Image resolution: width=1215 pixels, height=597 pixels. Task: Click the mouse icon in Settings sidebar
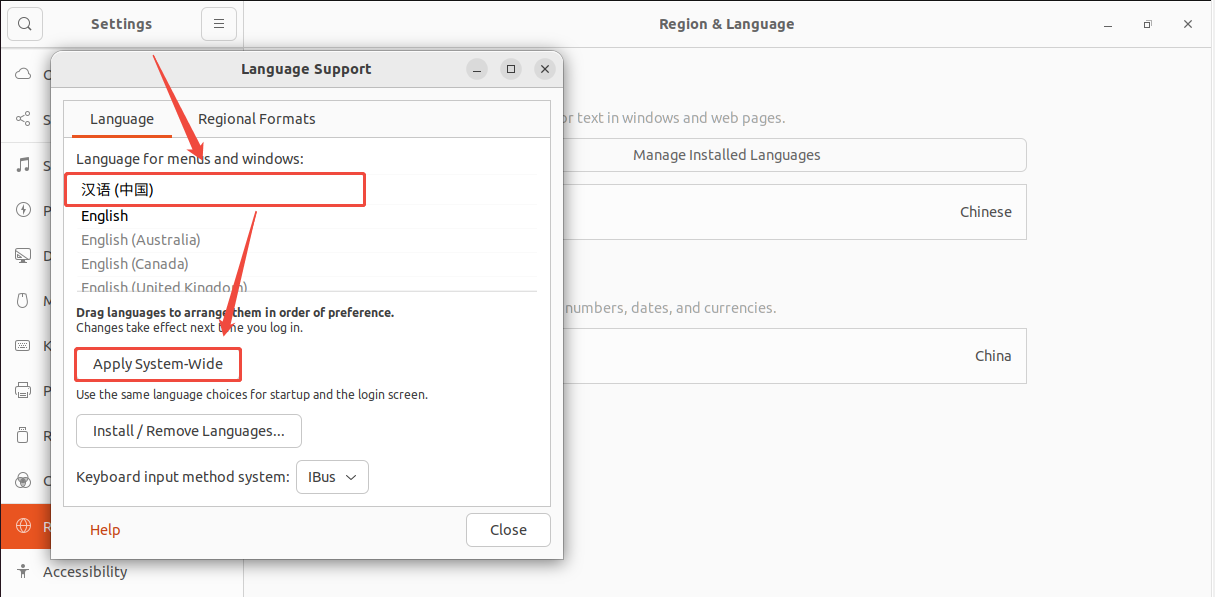tap(23, 300)
